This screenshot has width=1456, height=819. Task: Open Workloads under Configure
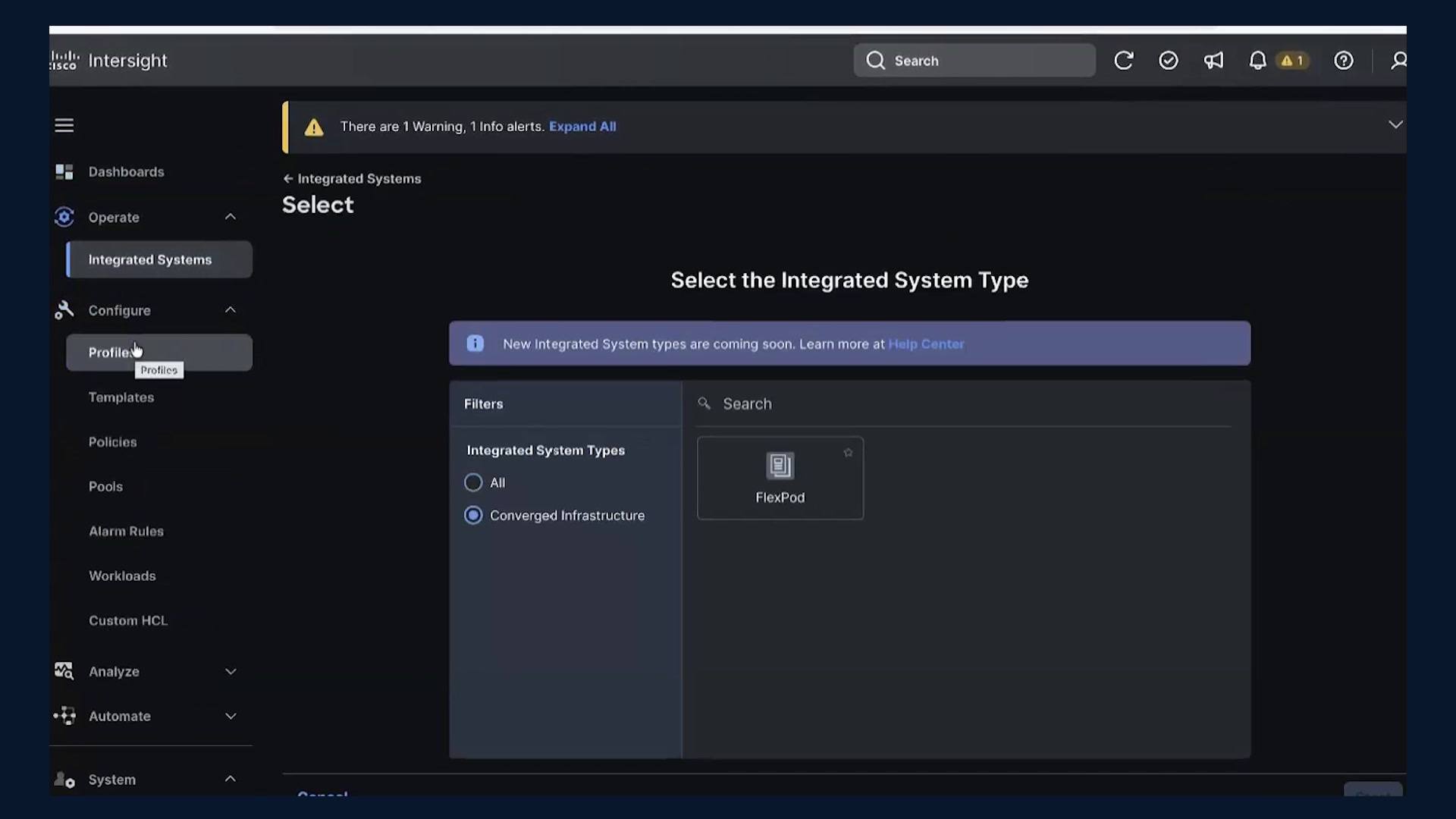122,576
